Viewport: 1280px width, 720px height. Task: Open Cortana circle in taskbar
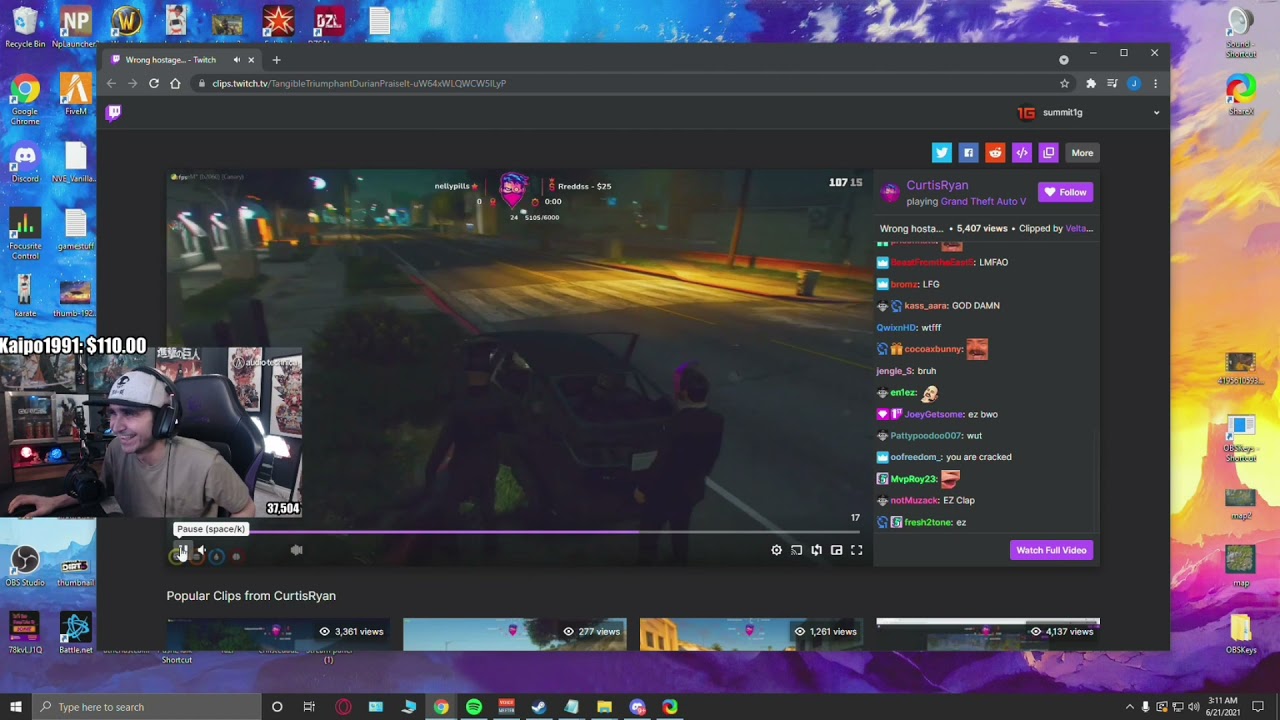[x=277, y=707]
